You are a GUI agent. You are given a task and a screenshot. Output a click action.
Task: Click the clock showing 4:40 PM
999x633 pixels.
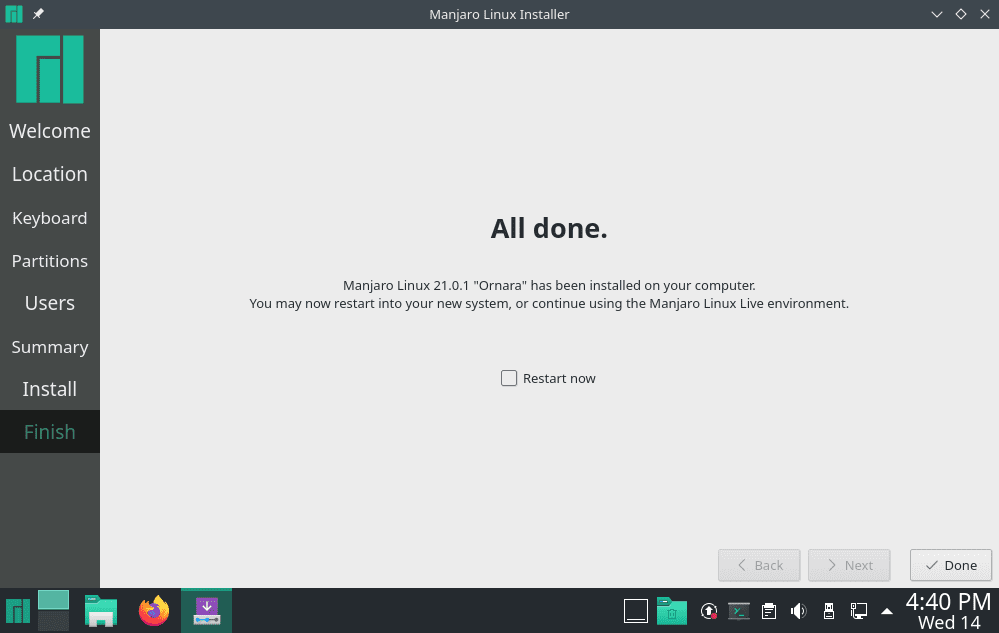click(x=948, y=601)
